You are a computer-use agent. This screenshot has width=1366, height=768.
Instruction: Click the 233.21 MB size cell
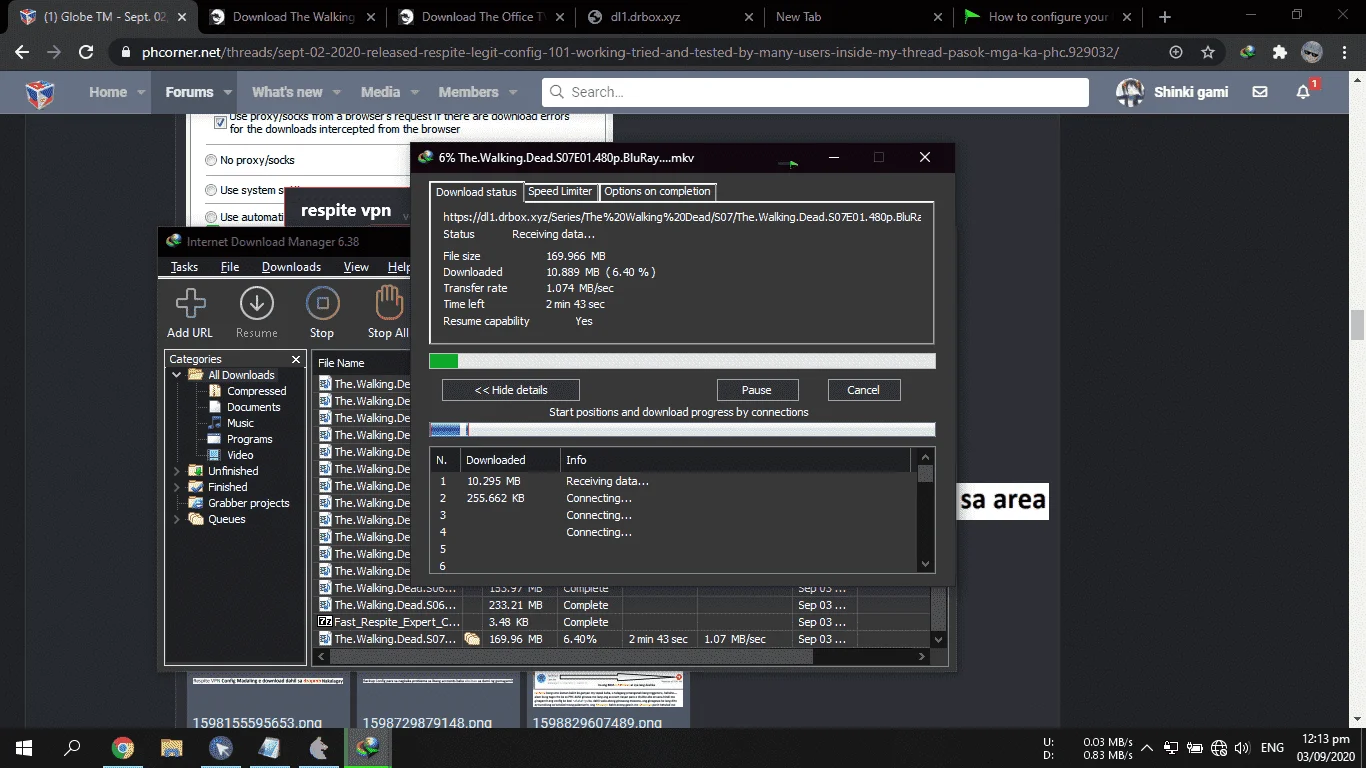tap(516, 605)
